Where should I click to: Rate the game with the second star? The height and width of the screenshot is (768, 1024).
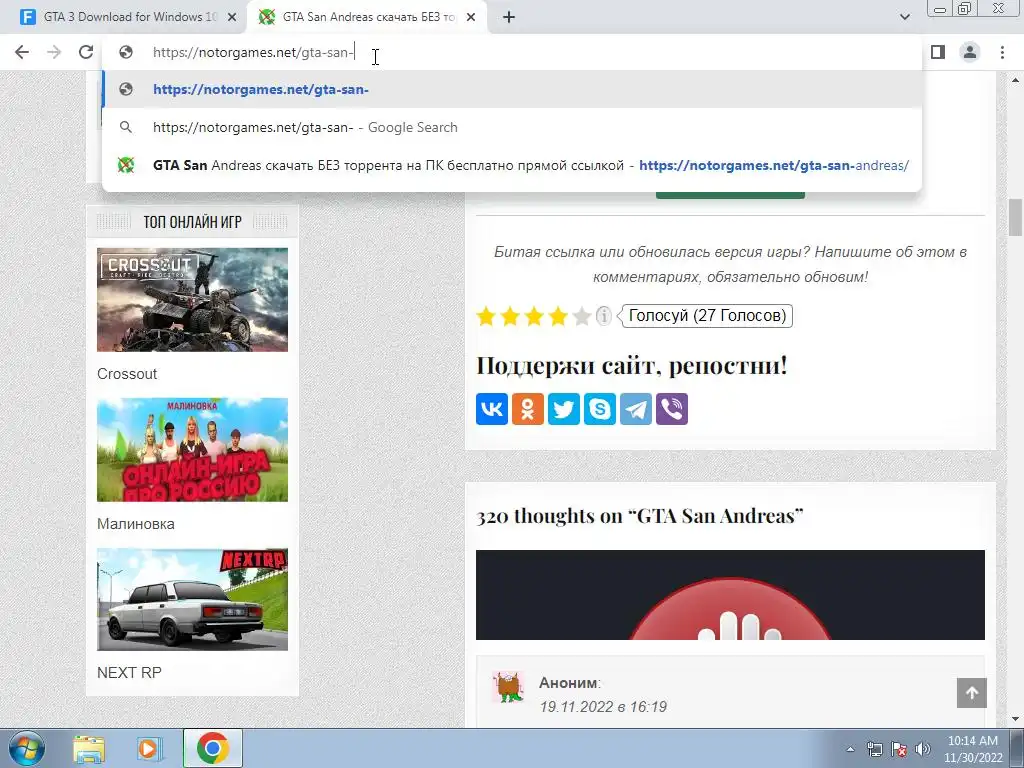point(510,316)
